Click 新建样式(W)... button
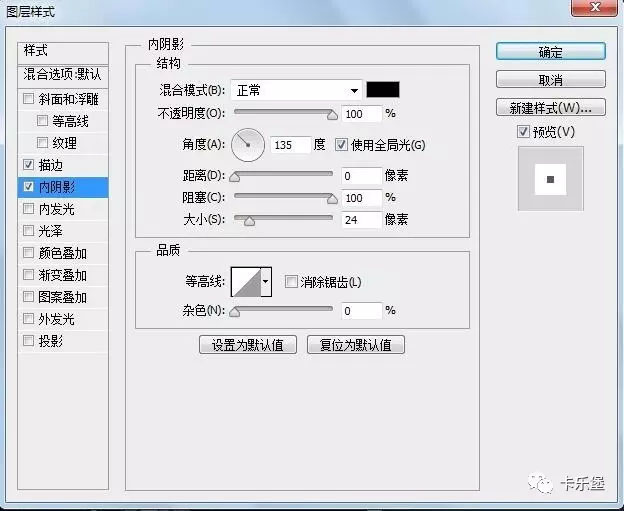Screen dimensions: 624x511 (551, 107)
